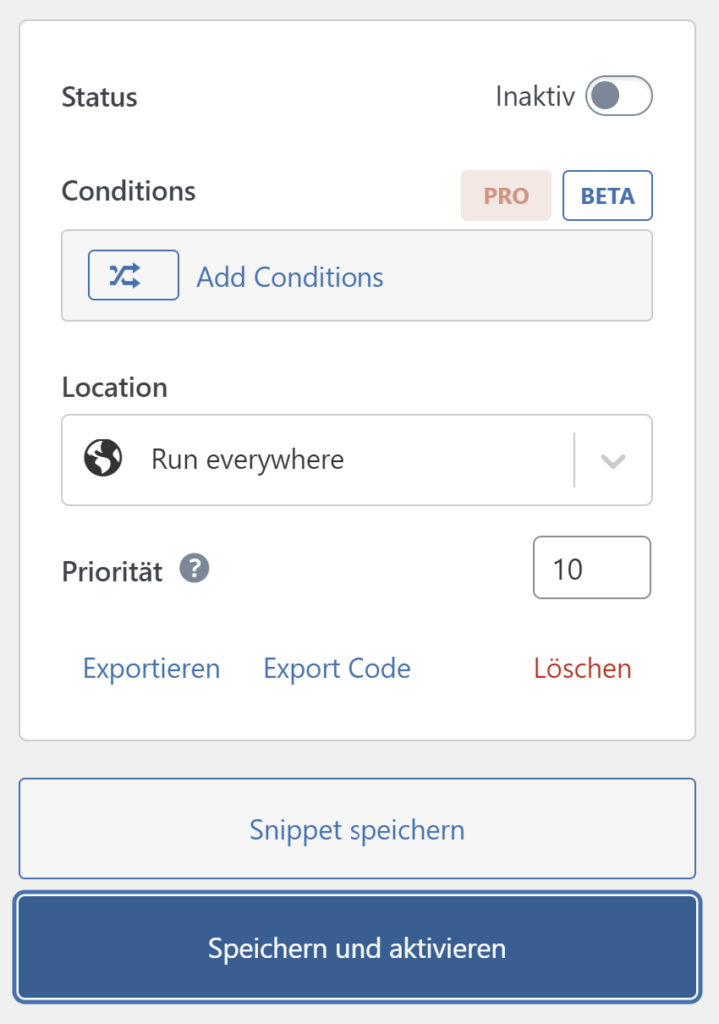This screenshot has height=1024, width=719.
Task: Click the crossing-arrows icon beside Add Conditions
Action: 133,274
